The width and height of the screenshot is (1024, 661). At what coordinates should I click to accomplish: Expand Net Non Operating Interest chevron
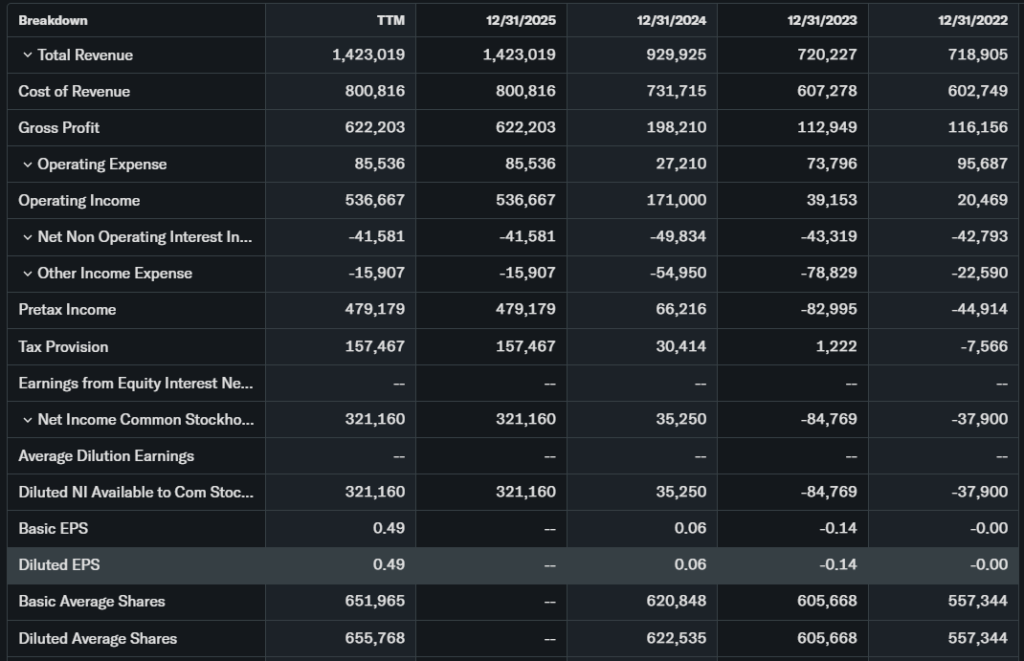[x=27, y=237]
